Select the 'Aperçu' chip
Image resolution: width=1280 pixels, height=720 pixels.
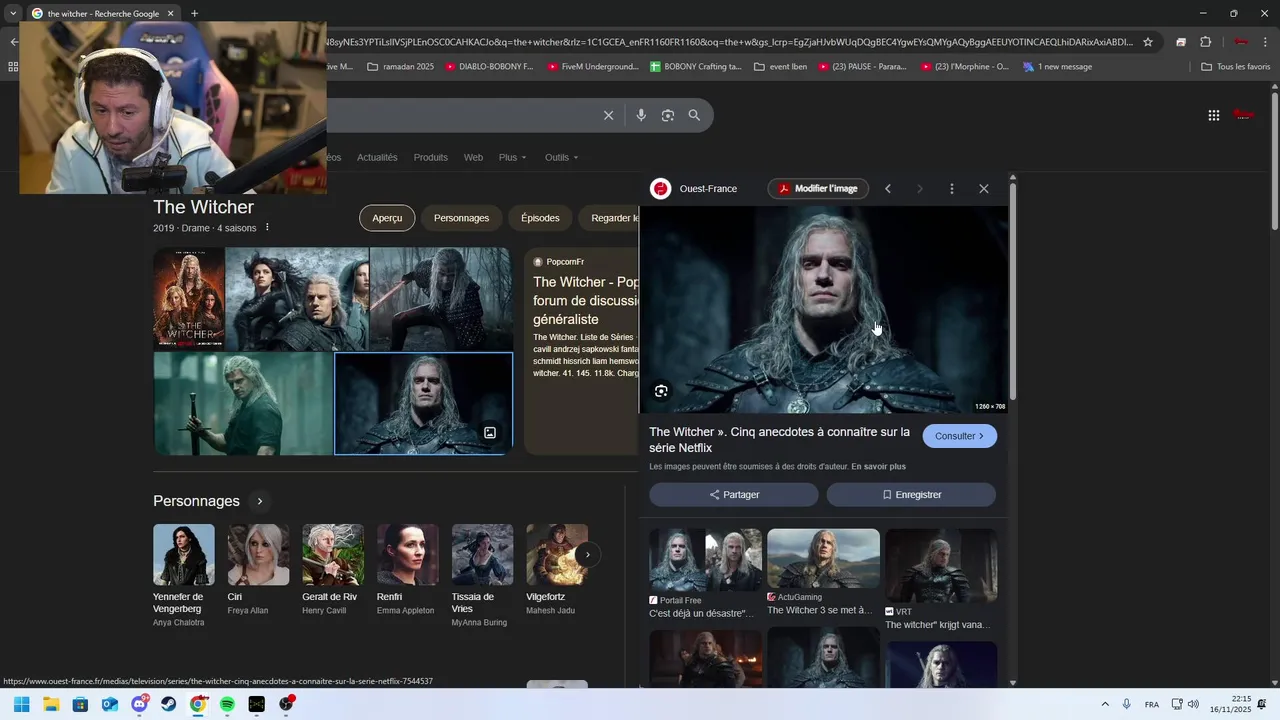(x=387, y=218)
